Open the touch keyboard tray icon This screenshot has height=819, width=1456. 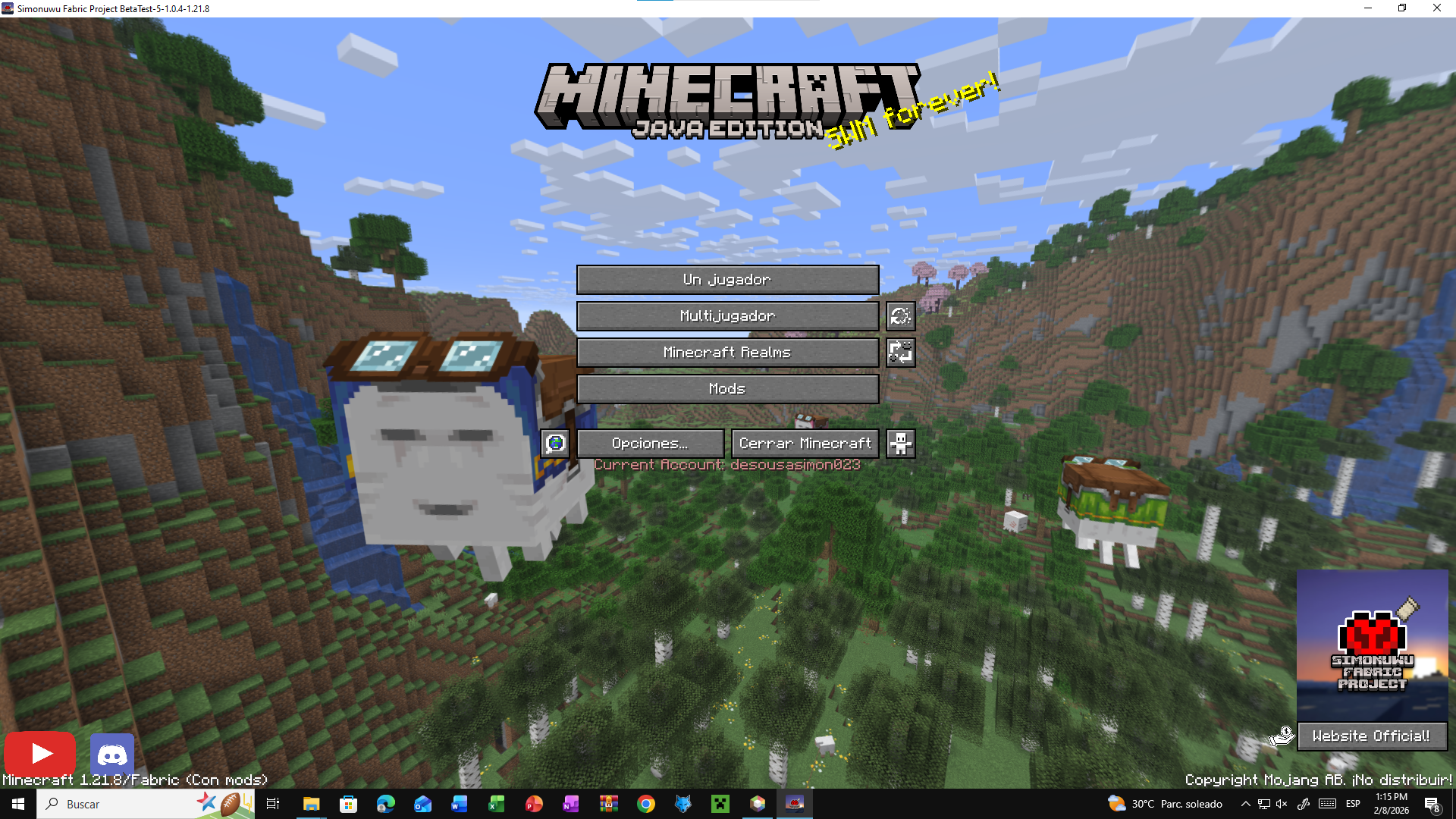coord(1327,804)
